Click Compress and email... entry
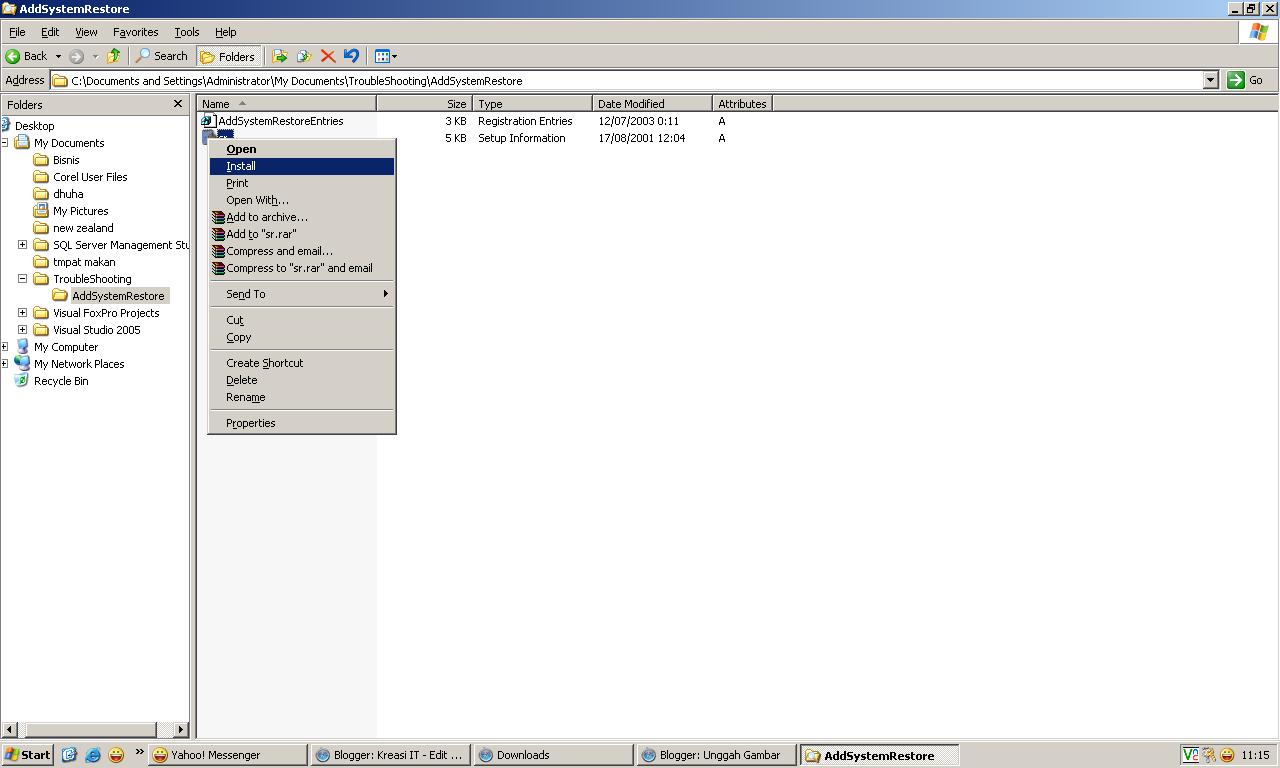Viewport: 1280px width, 768px height. click(302, 251)
